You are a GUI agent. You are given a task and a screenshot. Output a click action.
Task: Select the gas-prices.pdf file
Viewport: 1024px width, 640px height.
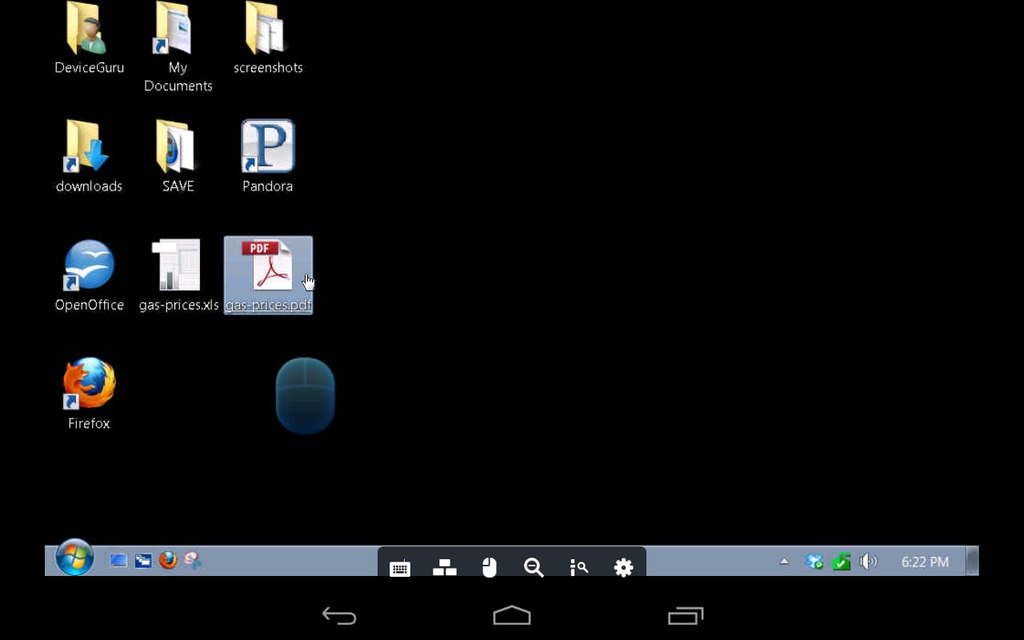[x=268, y=276]
